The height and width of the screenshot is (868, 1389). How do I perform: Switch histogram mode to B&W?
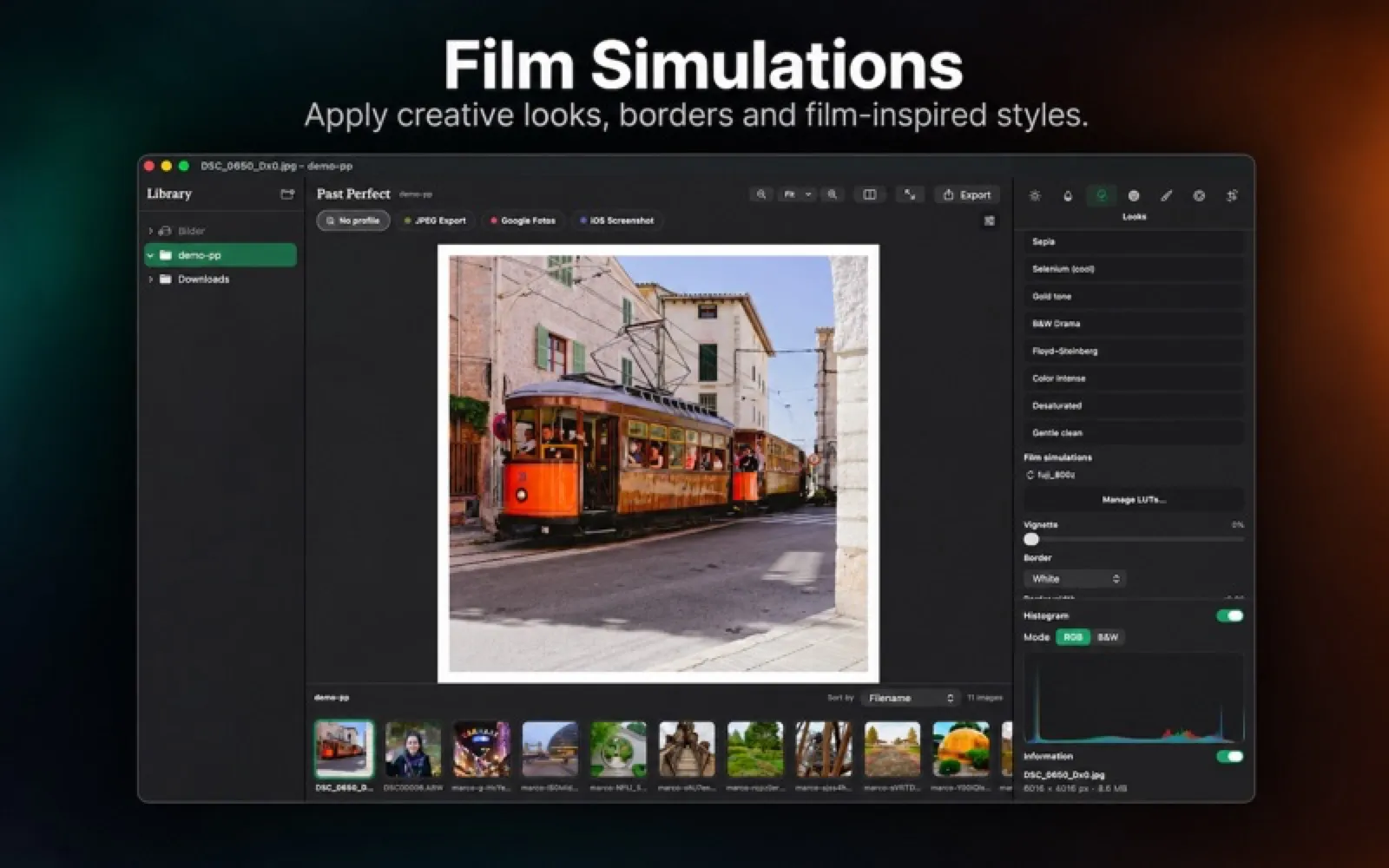(x=1108, y=637)
